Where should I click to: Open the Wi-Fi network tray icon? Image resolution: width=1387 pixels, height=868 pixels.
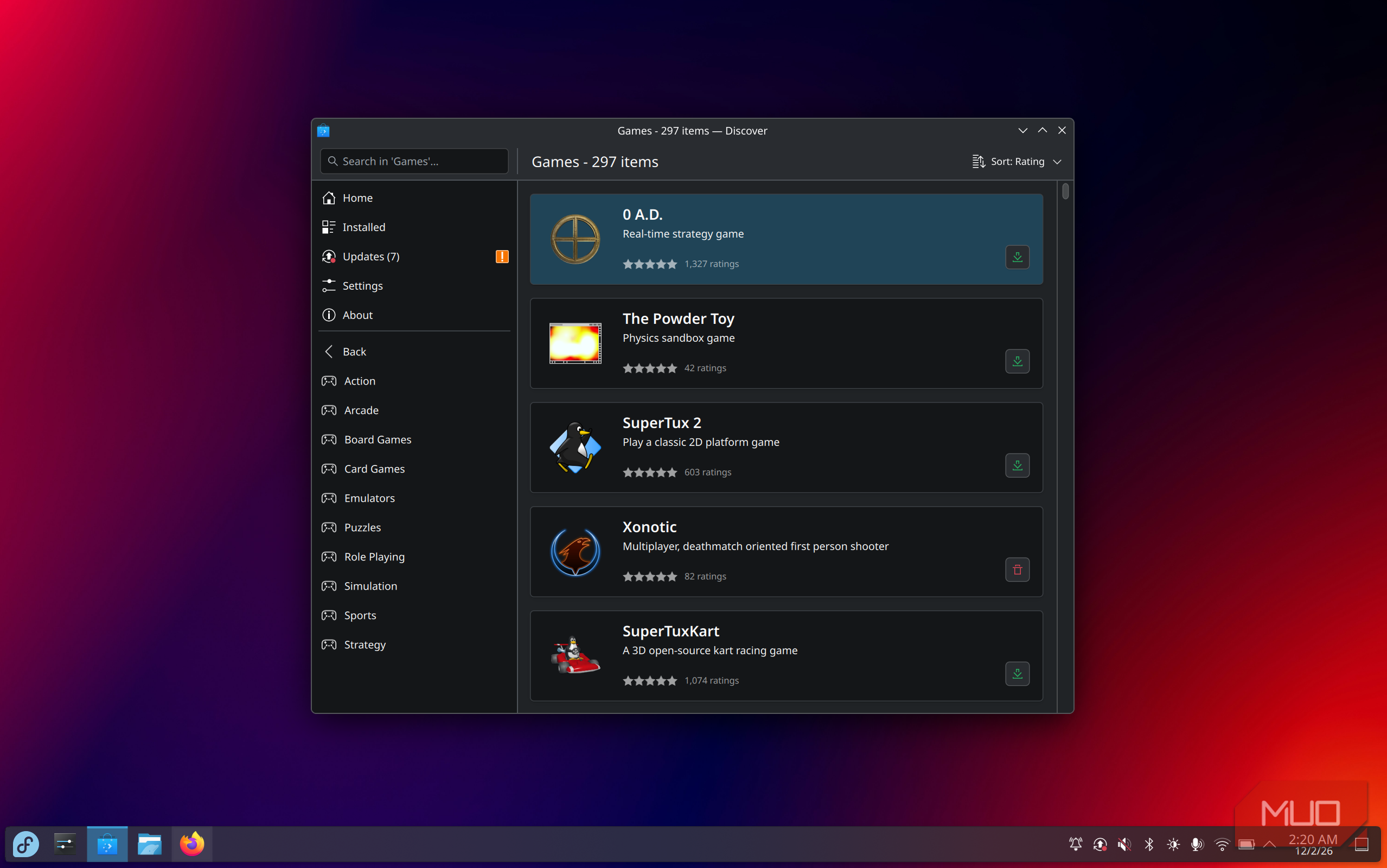click(1222, 844)
